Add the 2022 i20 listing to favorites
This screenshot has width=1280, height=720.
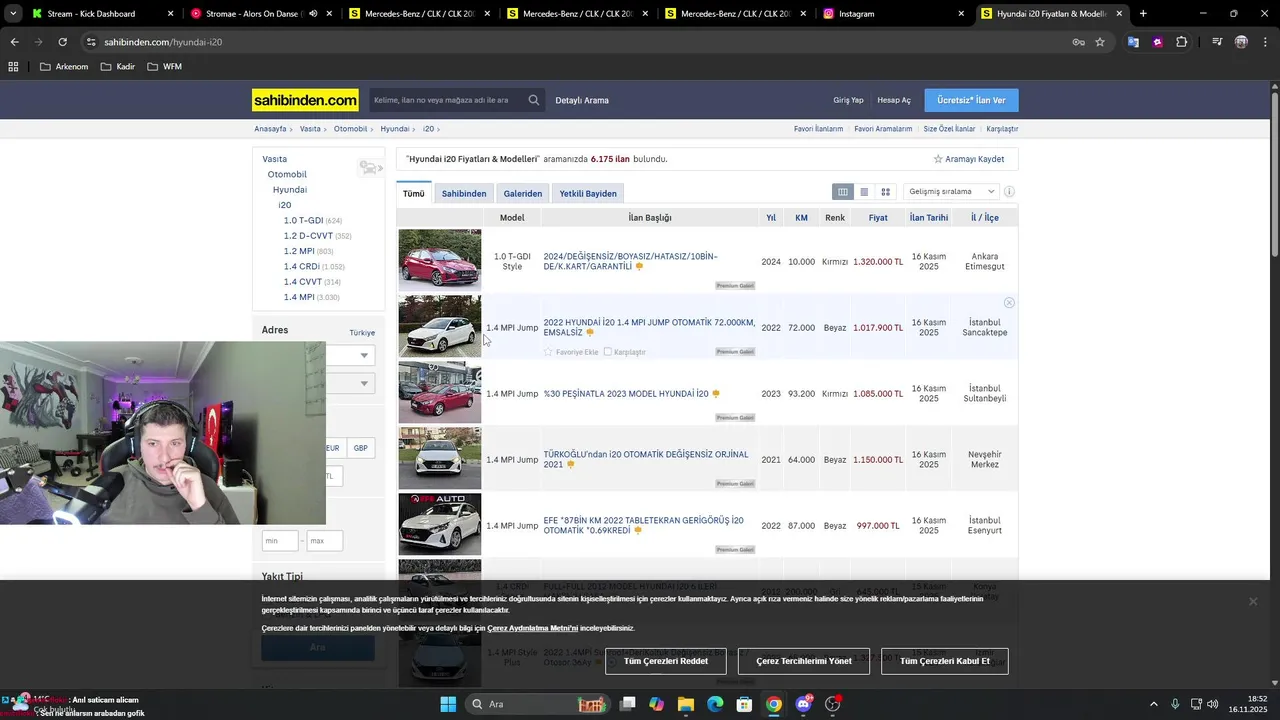click(x=571, y=352)
